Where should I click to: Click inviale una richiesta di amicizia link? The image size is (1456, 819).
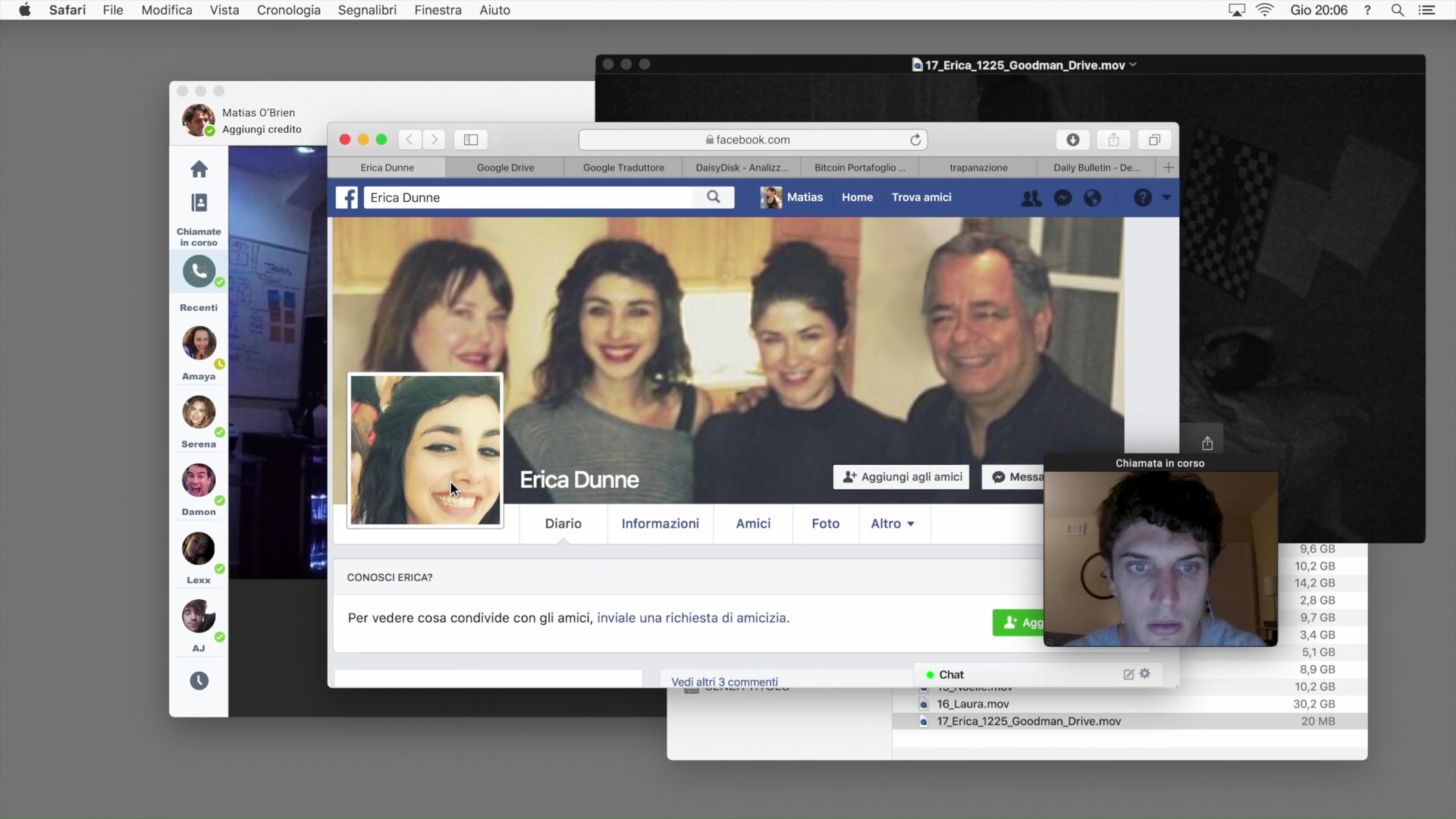tap(692, 618)
